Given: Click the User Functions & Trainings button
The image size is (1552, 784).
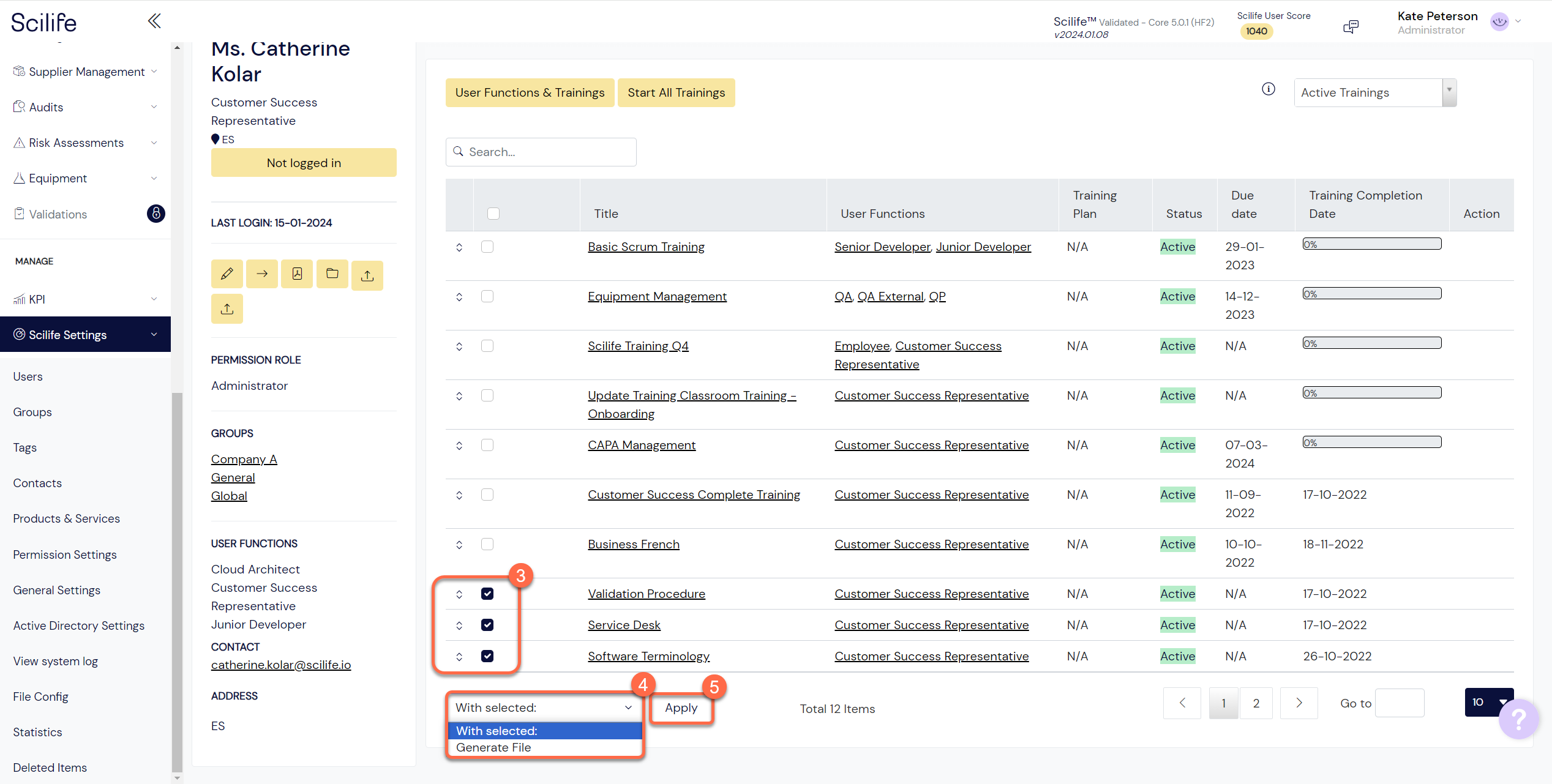Looking at the screenshot, I should point(530,92).
